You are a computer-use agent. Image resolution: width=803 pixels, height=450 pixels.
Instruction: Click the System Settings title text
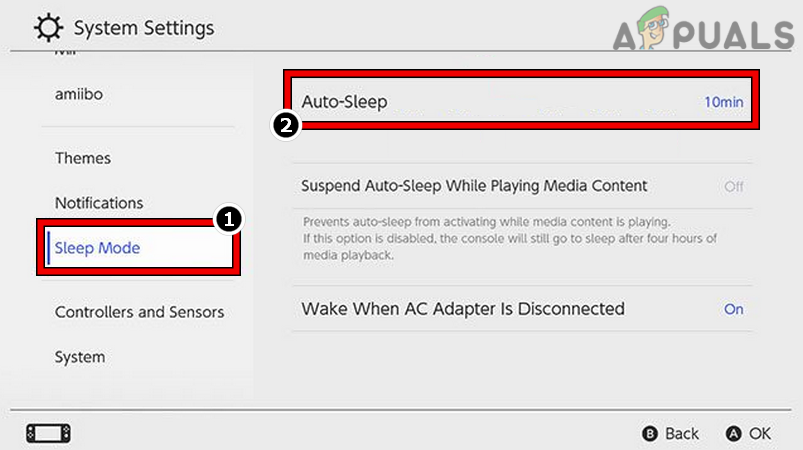pos(144,27)
